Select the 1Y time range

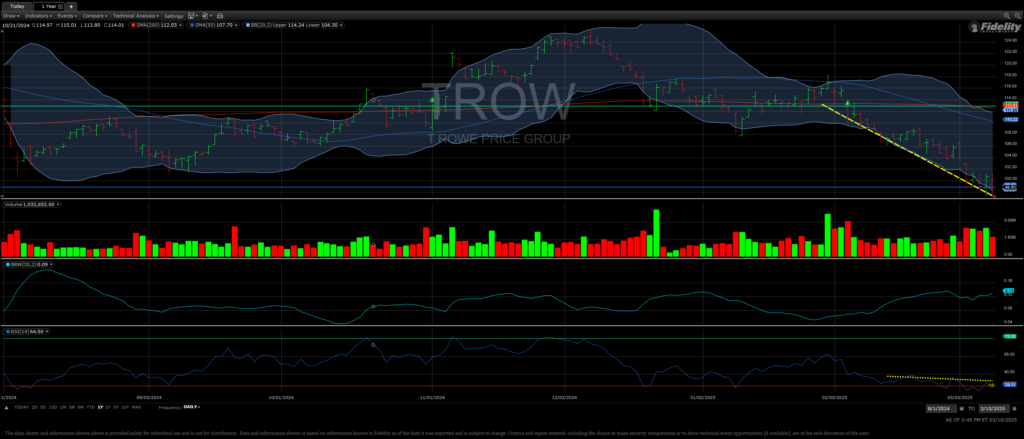pos(101,407)
